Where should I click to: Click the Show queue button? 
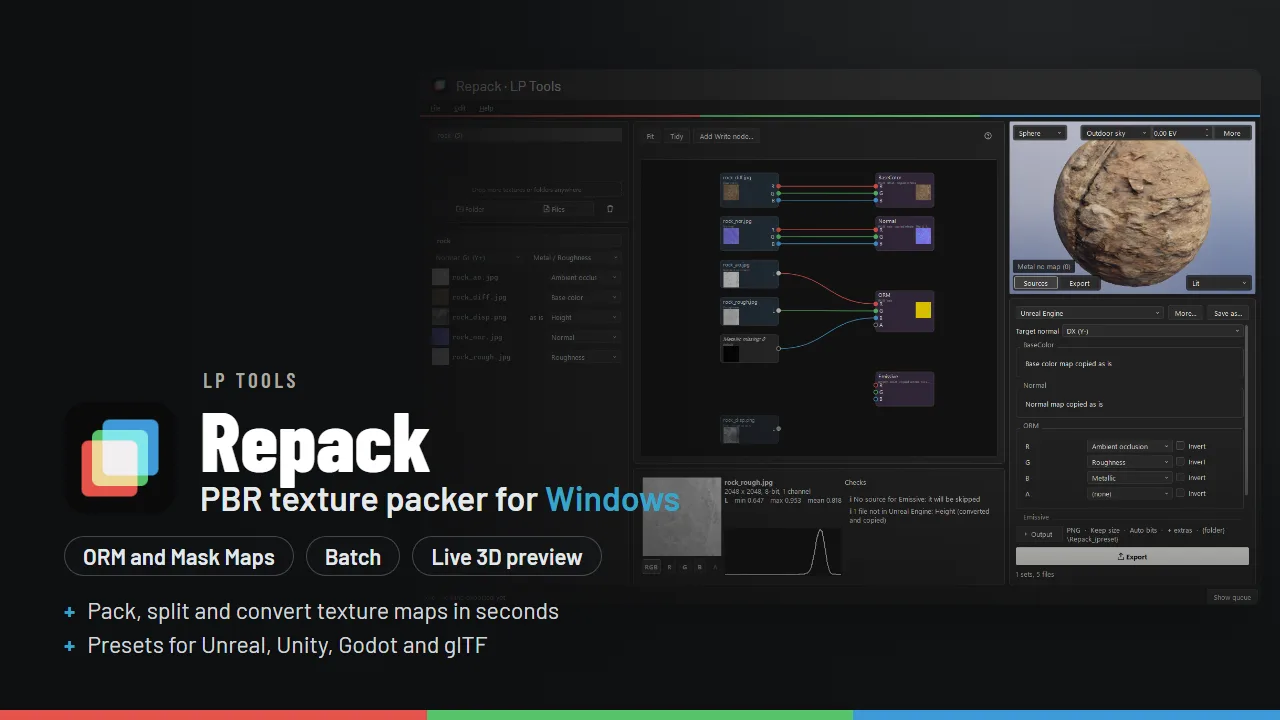click(x=1232, y=597)
